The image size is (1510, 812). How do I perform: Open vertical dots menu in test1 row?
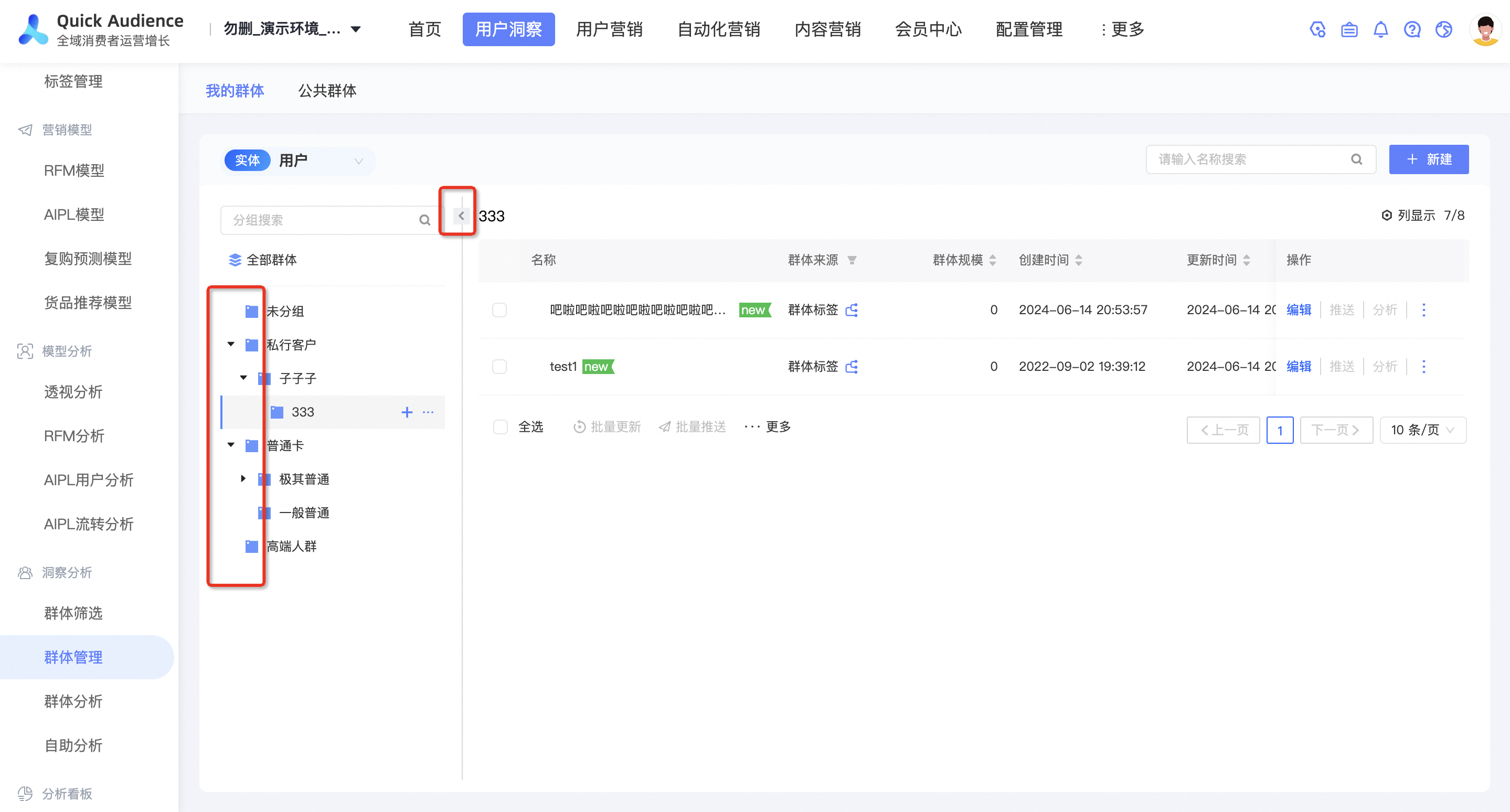pyautogui.click(x=1423, y=367)
